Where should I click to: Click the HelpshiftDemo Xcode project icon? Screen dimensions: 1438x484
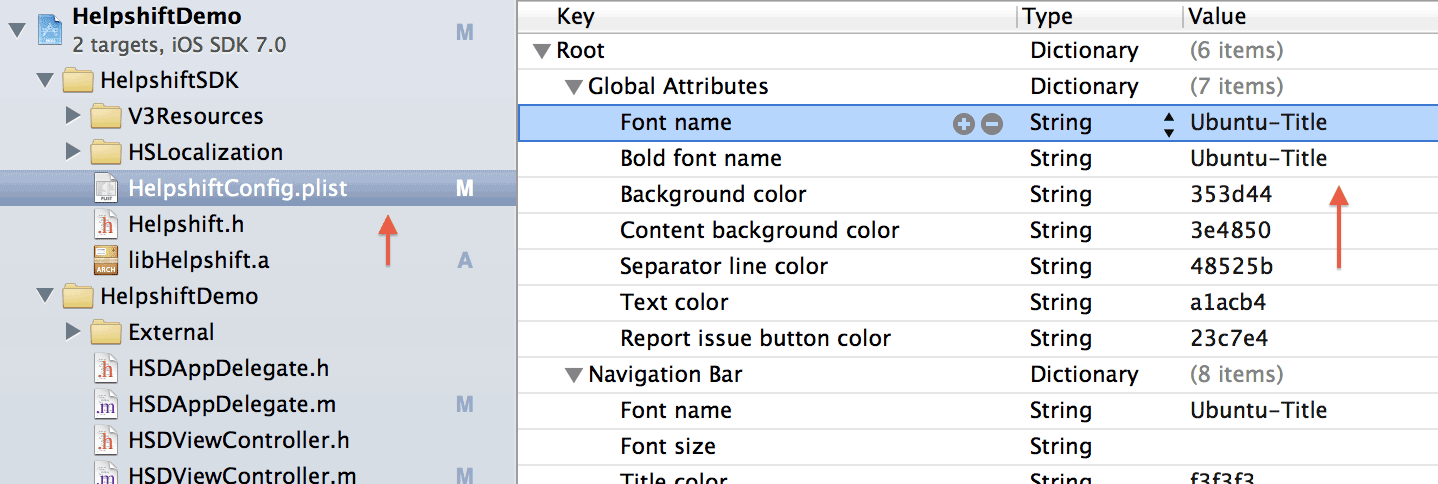click(50, 30)
